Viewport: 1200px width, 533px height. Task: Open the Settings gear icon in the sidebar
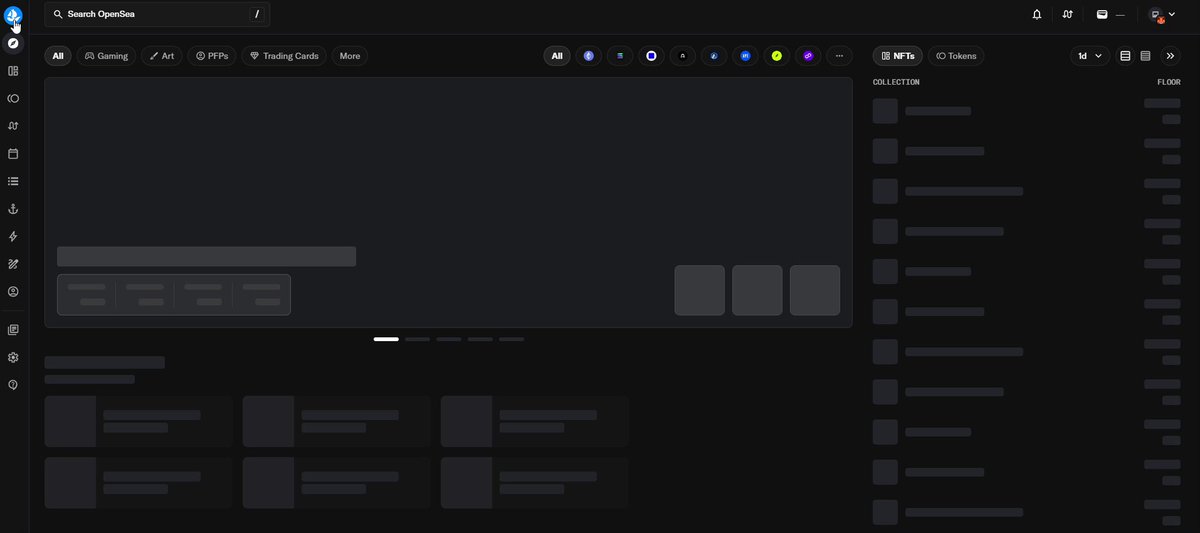13,357
